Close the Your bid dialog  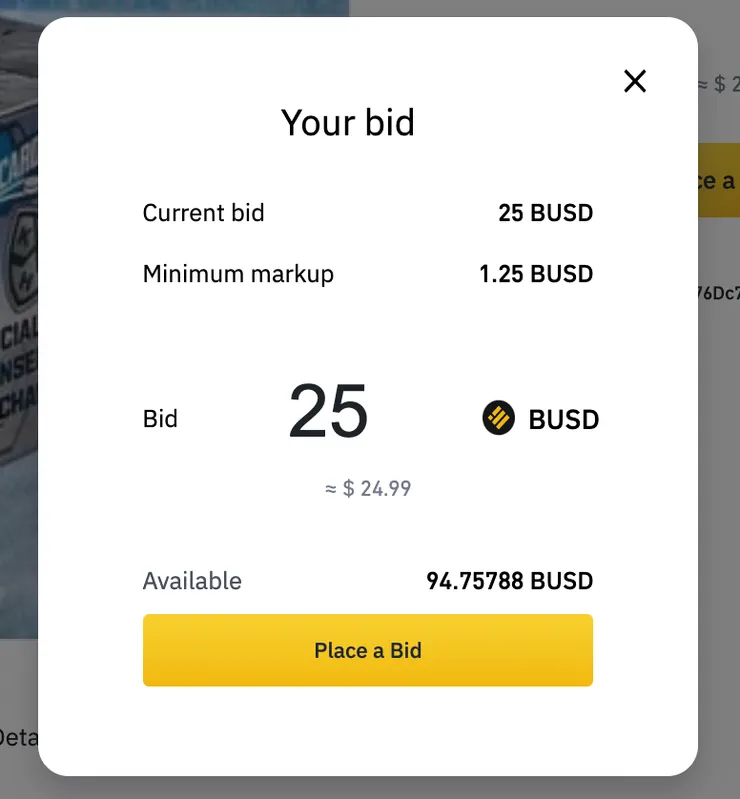(x=635, y=81)
